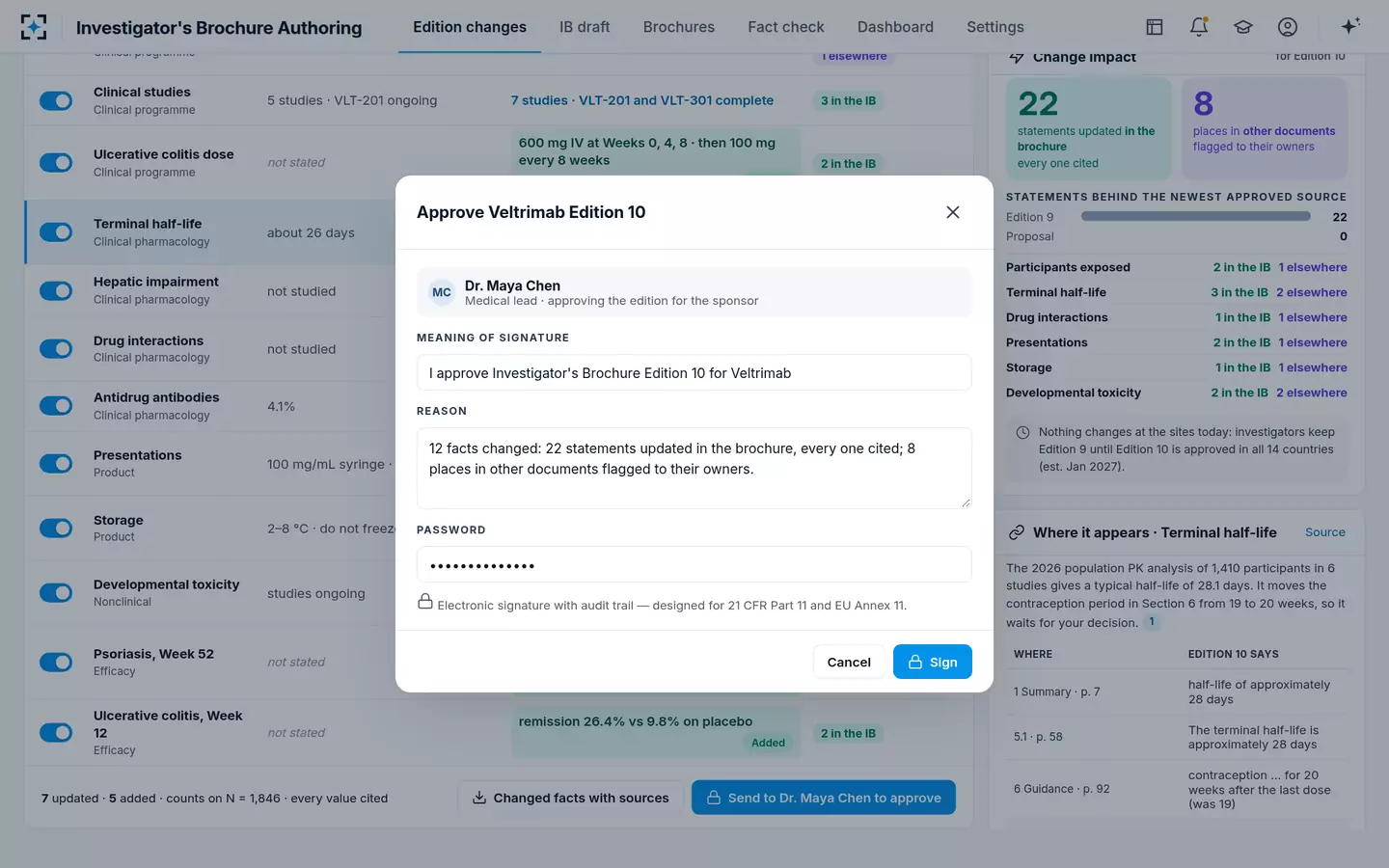
Task: Open '2 elsewhere' for Developmental toxicity
Action: pos(1312,393)
